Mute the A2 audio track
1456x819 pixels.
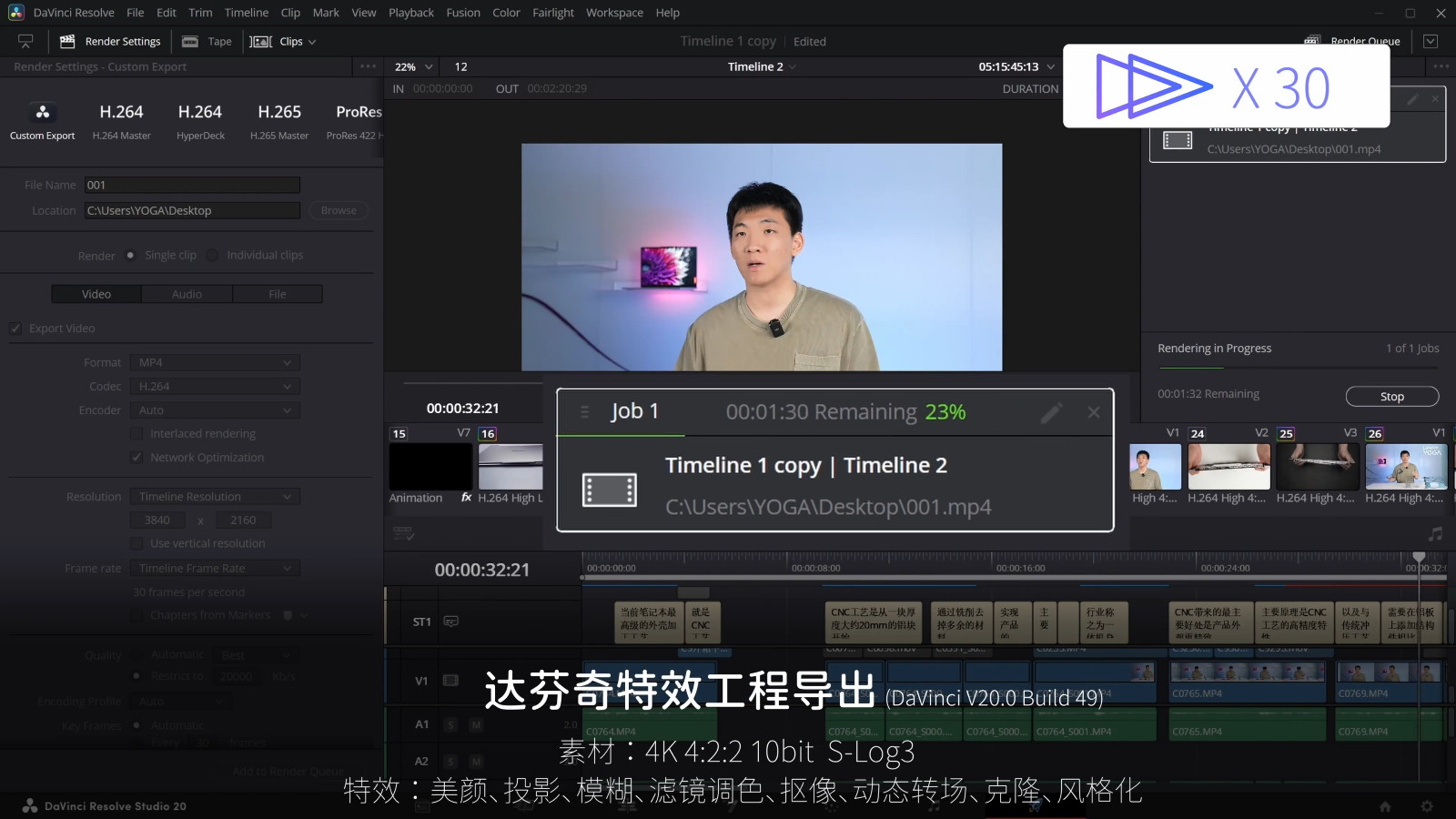[x=476, y=762]
